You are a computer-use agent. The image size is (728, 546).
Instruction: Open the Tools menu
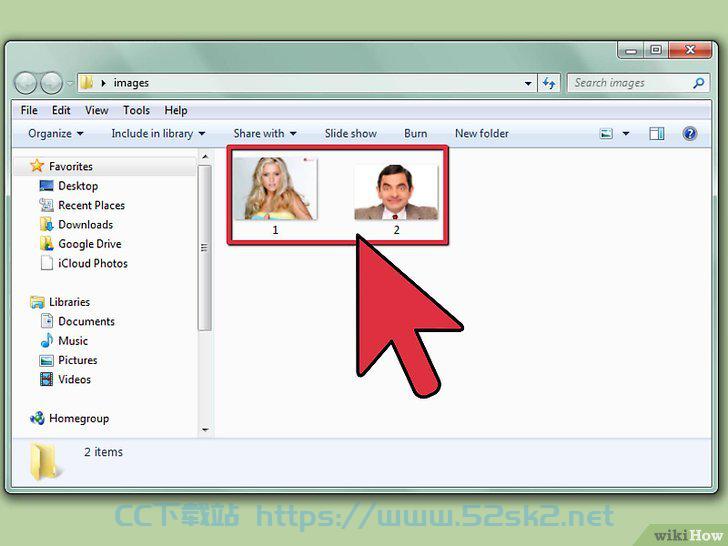136,110
